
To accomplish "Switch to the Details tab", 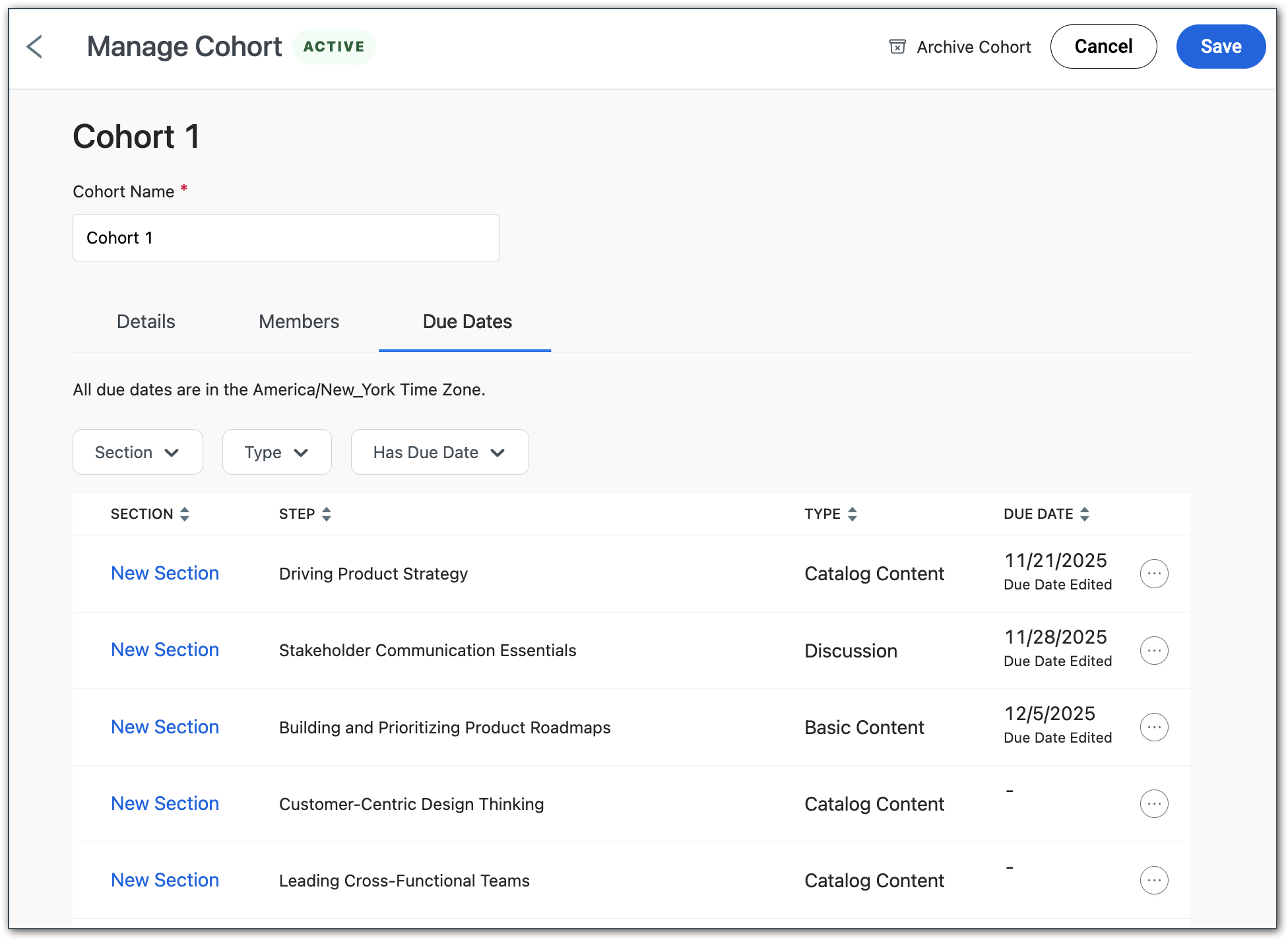I will (x=146, y=321).
